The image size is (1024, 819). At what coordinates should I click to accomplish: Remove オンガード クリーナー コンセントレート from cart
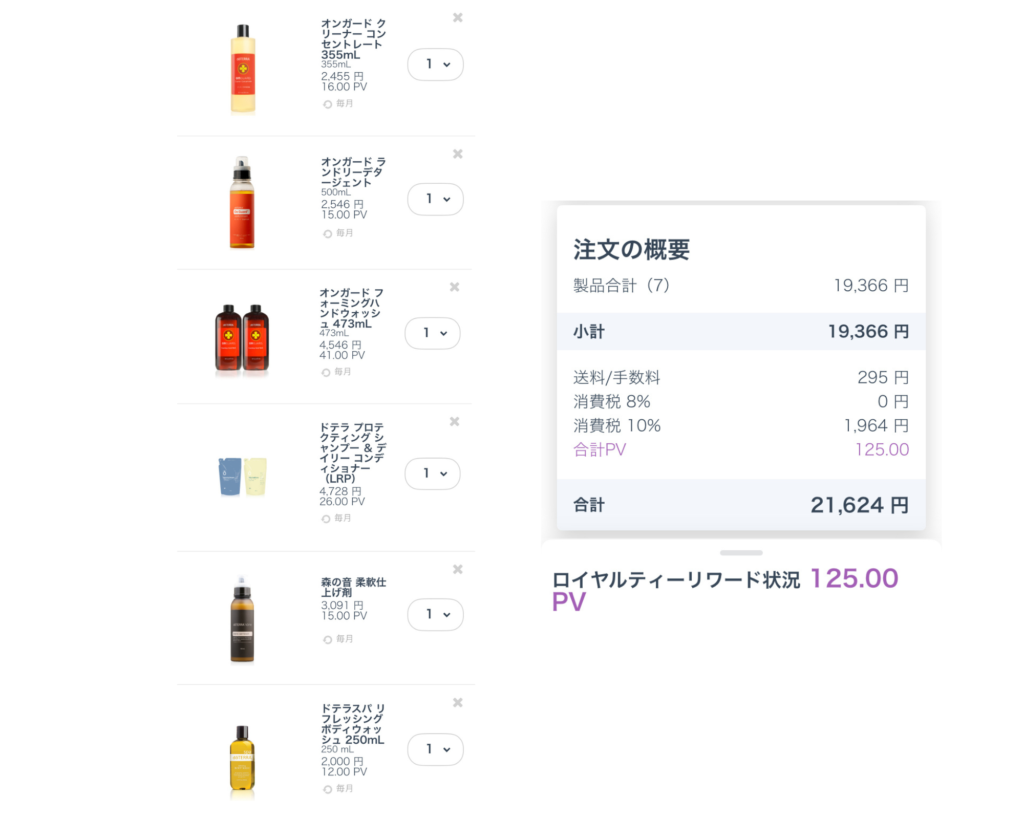pyautogui.click(x=458, y=18)
